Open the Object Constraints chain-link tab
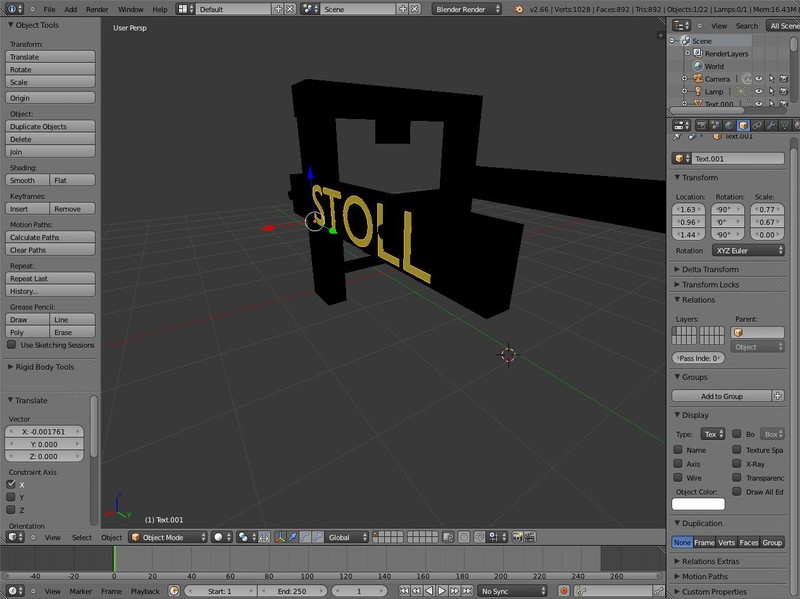 [757, 125]
